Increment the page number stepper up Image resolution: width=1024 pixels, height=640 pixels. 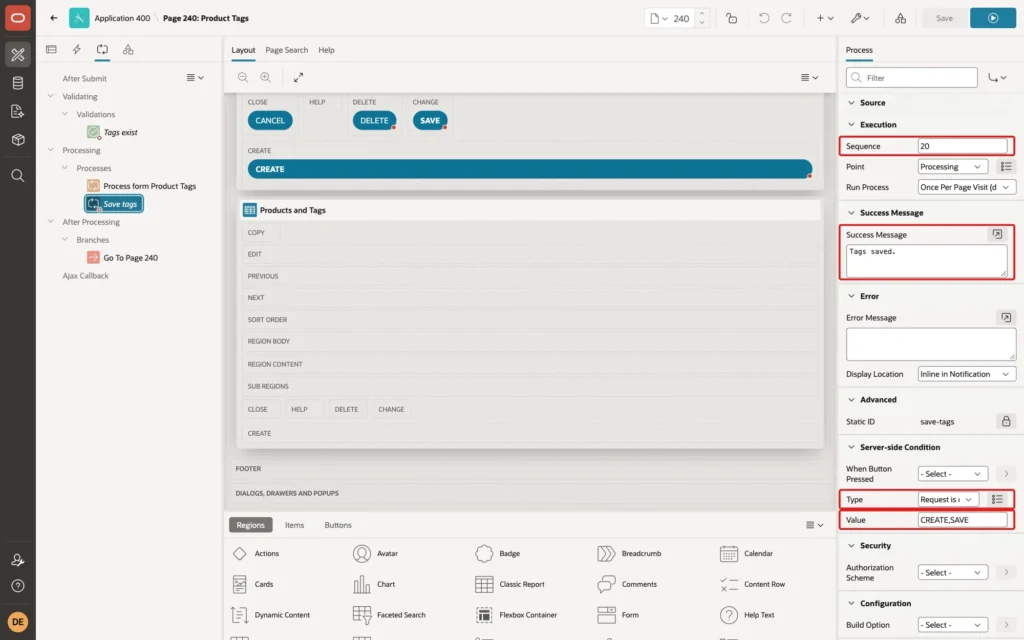(x=701, y=13)
